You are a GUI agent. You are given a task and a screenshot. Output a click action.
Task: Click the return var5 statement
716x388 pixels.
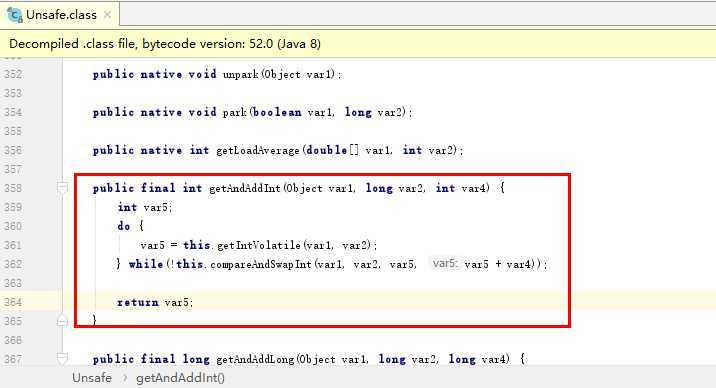155,302
